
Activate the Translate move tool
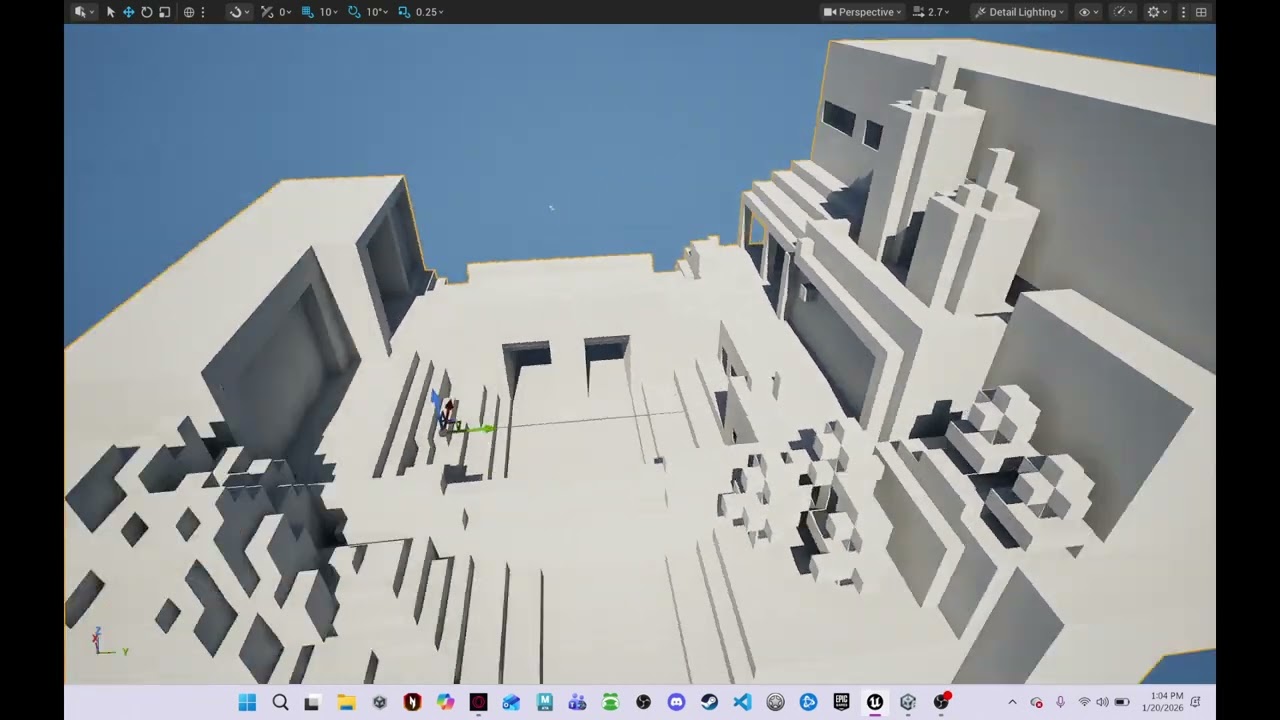point(128,12)
